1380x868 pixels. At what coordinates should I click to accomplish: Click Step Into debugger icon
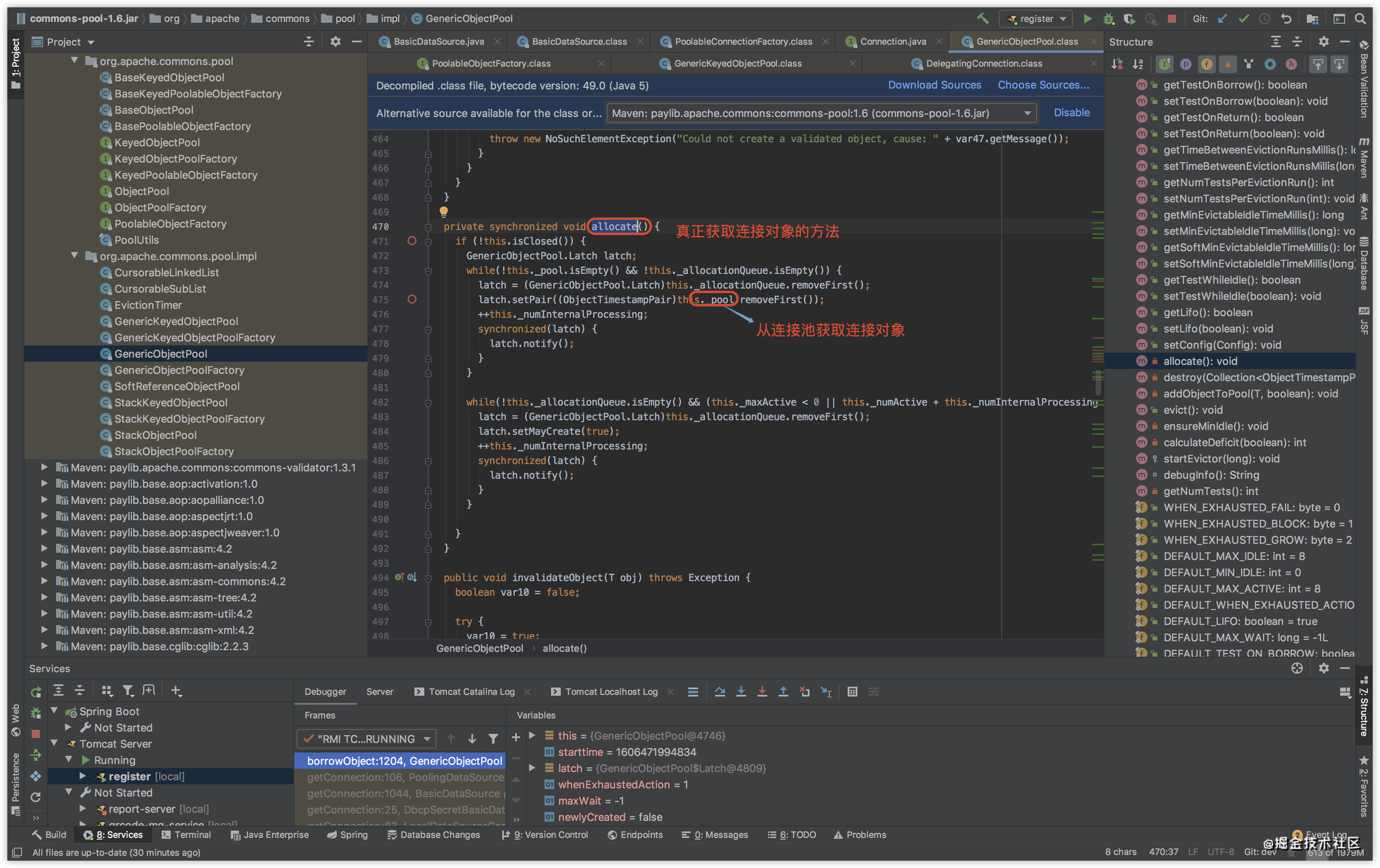tap(741, 692)
